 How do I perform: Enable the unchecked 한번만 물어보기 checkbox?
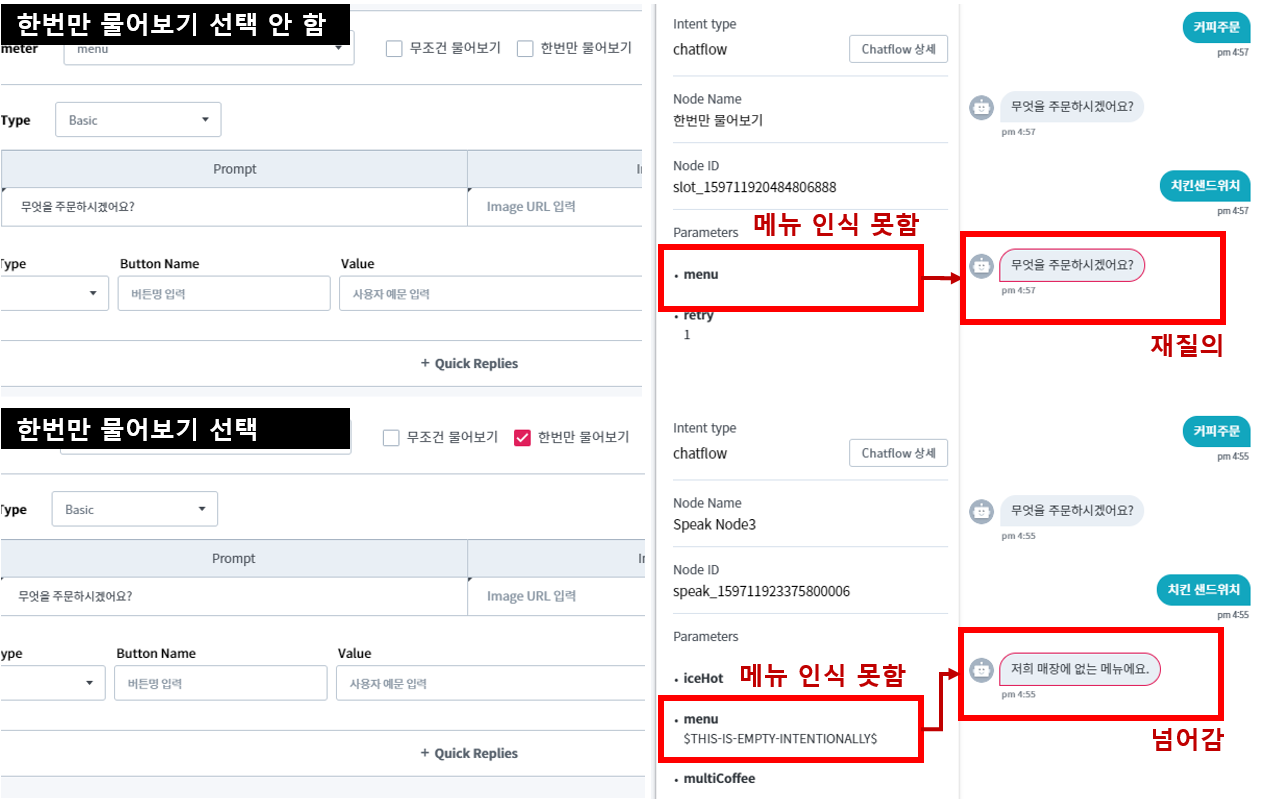(525, 48)
